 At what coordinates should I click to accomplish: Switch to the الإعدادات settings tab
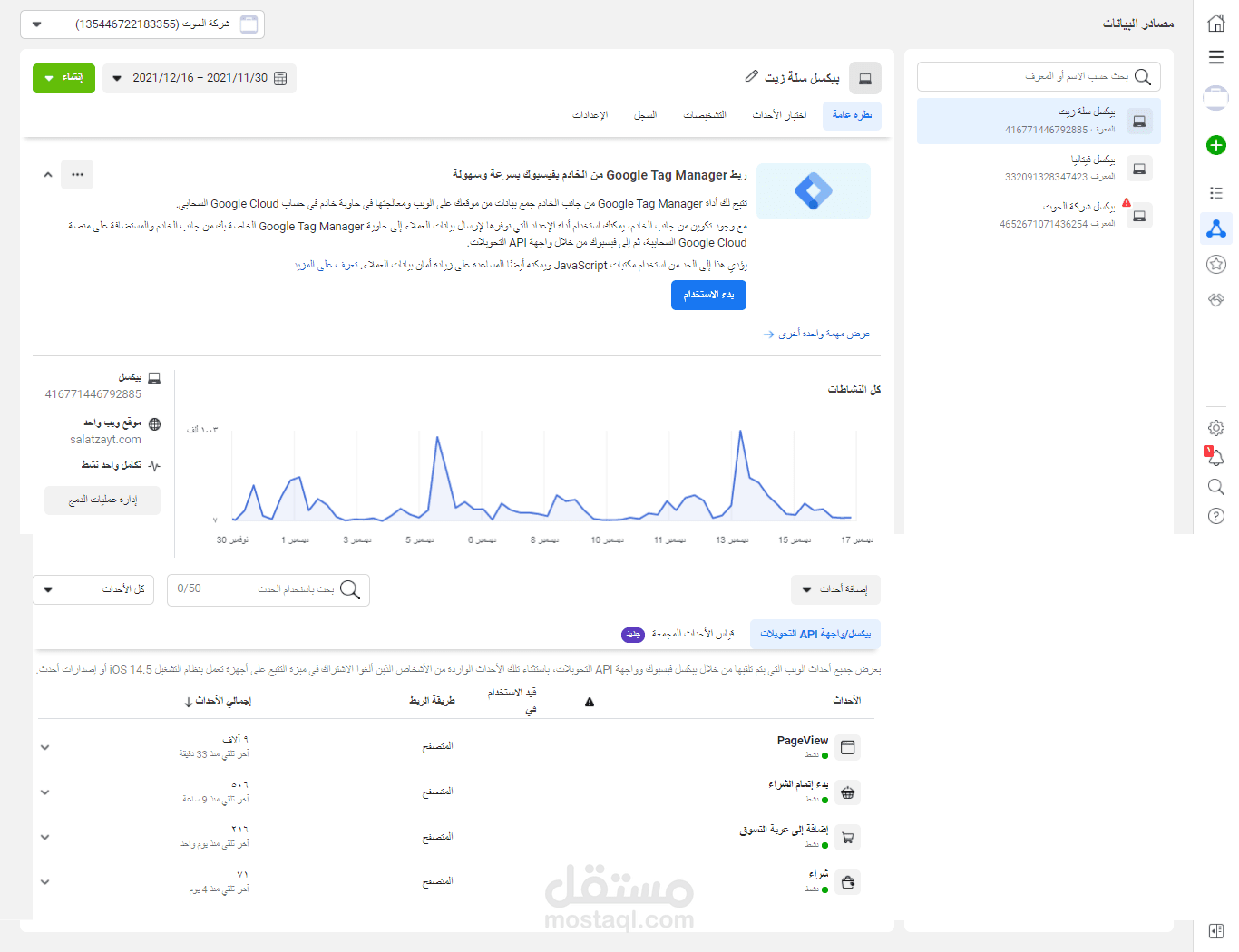pos(590,115)
